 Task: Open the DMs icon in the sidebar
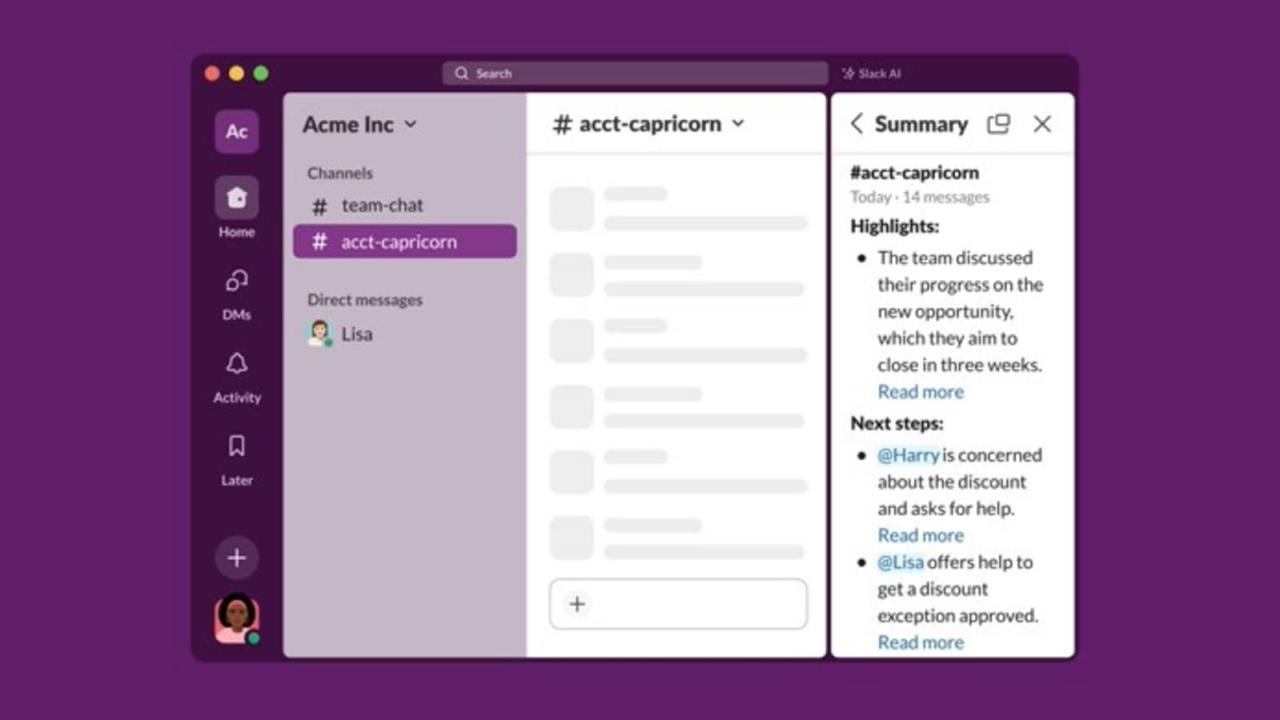pyautogui.click(x=236, y=282)
